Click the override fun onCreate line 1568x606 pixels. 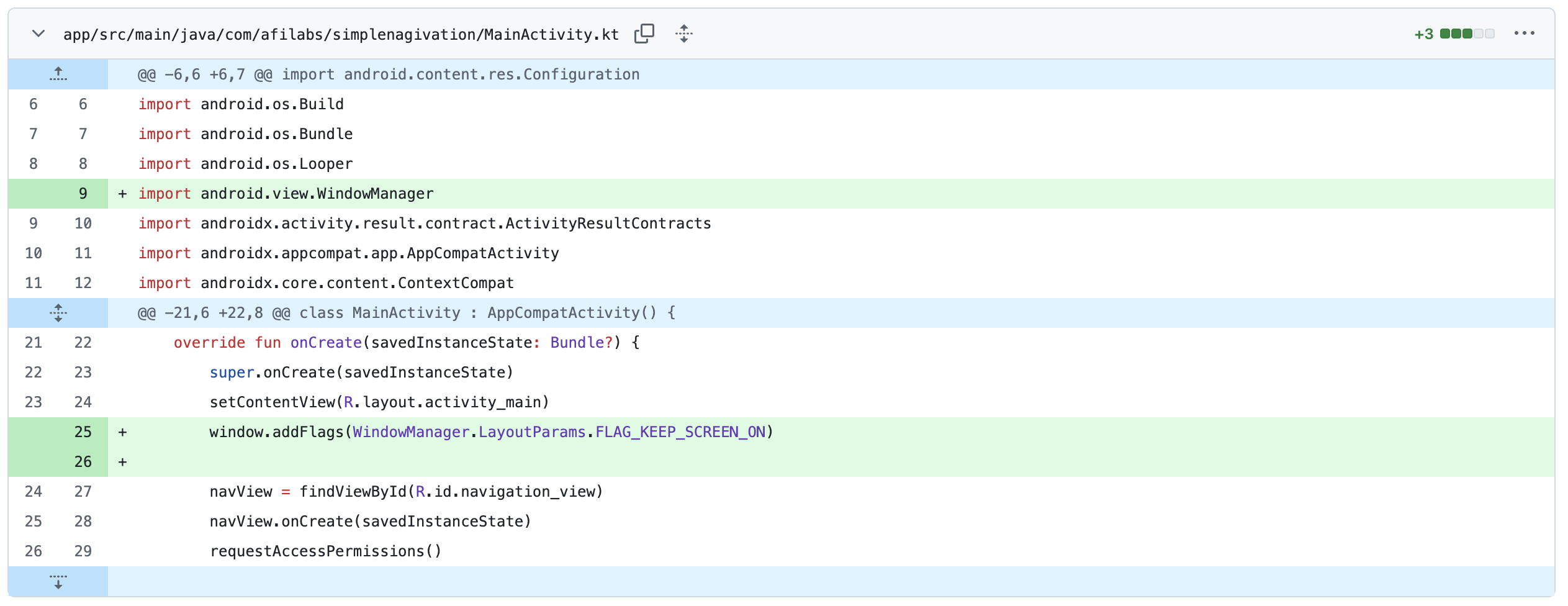tap(407, 343)
